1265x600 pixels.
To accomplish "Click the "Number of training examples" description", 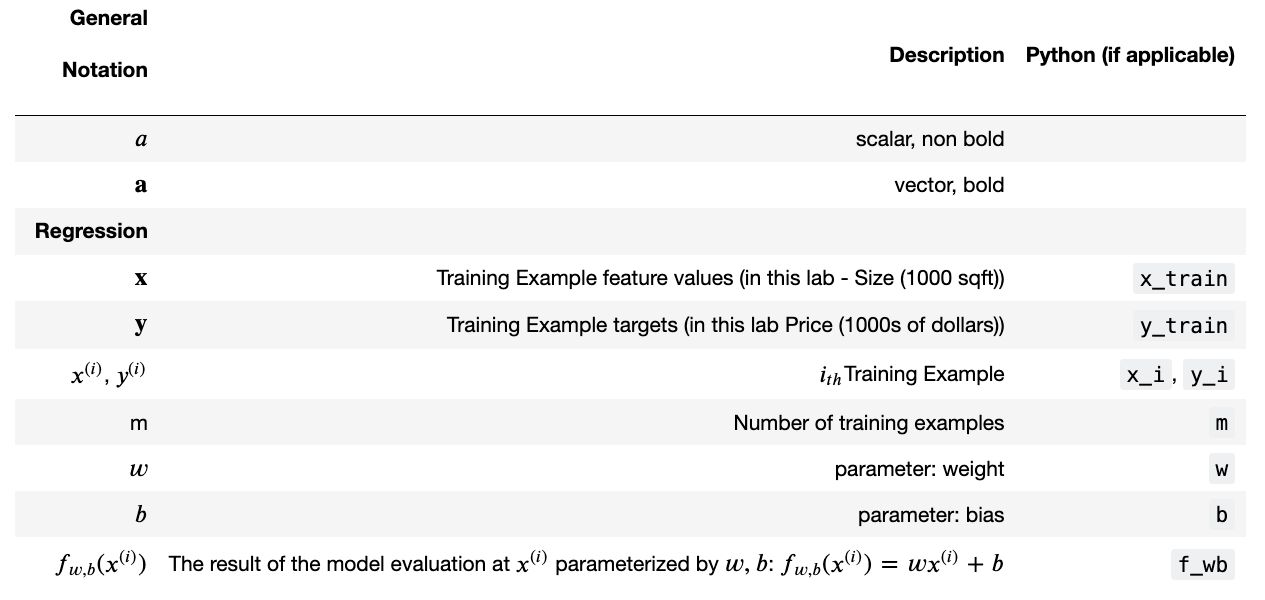I will pyautogui.click(x=868, y=423).
